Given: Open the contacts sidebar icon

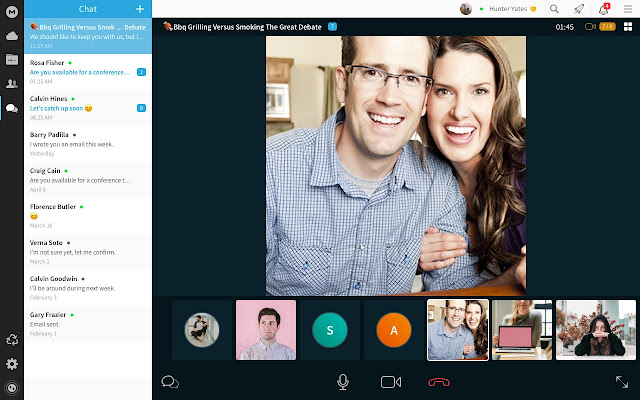Looking at the screenshot, I should click(x=12, y=84).
